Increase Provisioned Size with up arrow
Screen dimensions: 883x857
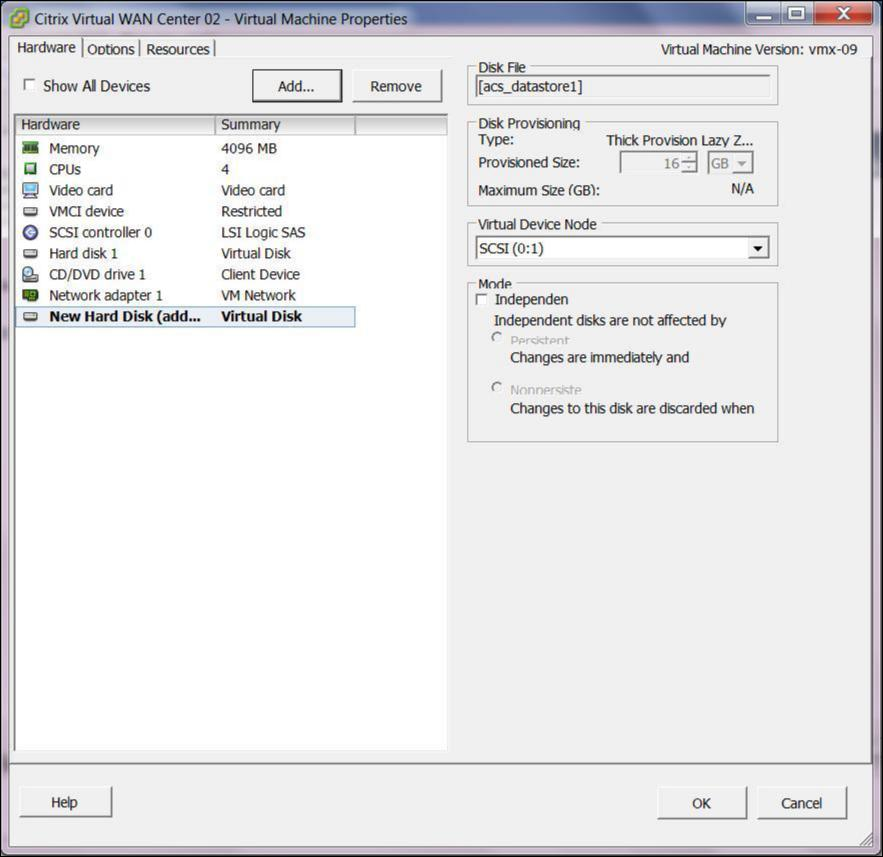point(689,157)
